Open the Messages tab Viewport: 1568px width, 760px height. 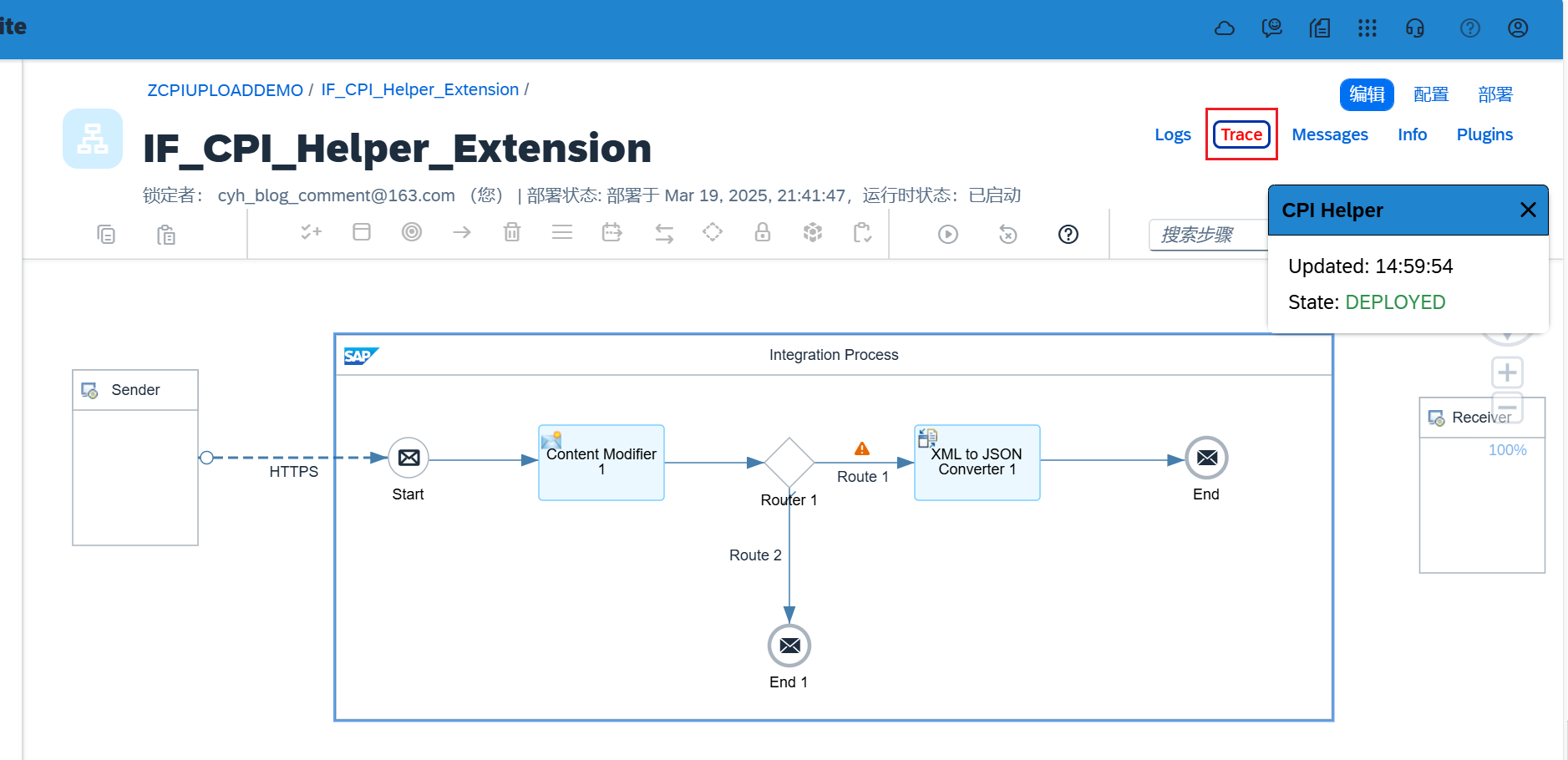click(1329, 134)
